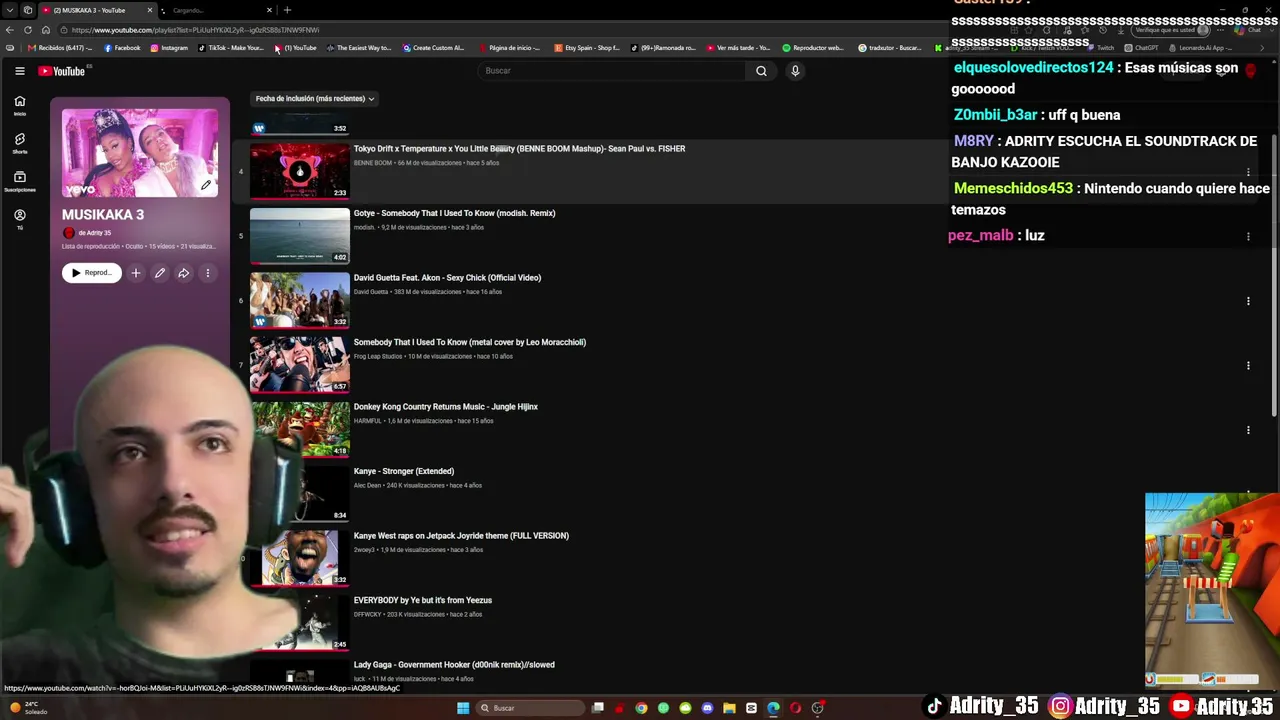Image resolution: width=1280 pixels, height=720 pixels.
Task: Open the sort dropdown 'Fecha de inclusión'
Action: pyautogui.click(x=315, y=99)
